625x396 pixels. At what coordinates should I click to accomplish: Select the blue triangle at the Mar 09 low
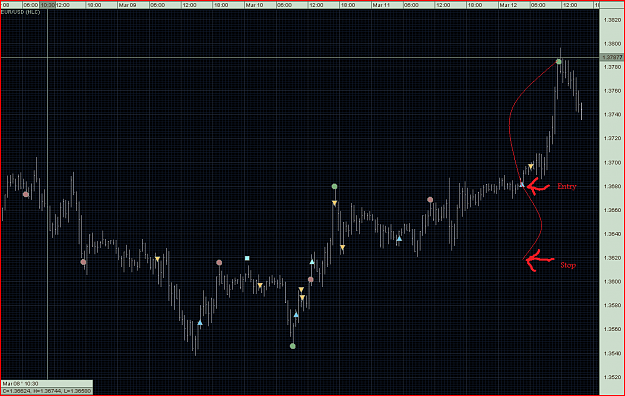pyautogui.click(x=200, y=323)
